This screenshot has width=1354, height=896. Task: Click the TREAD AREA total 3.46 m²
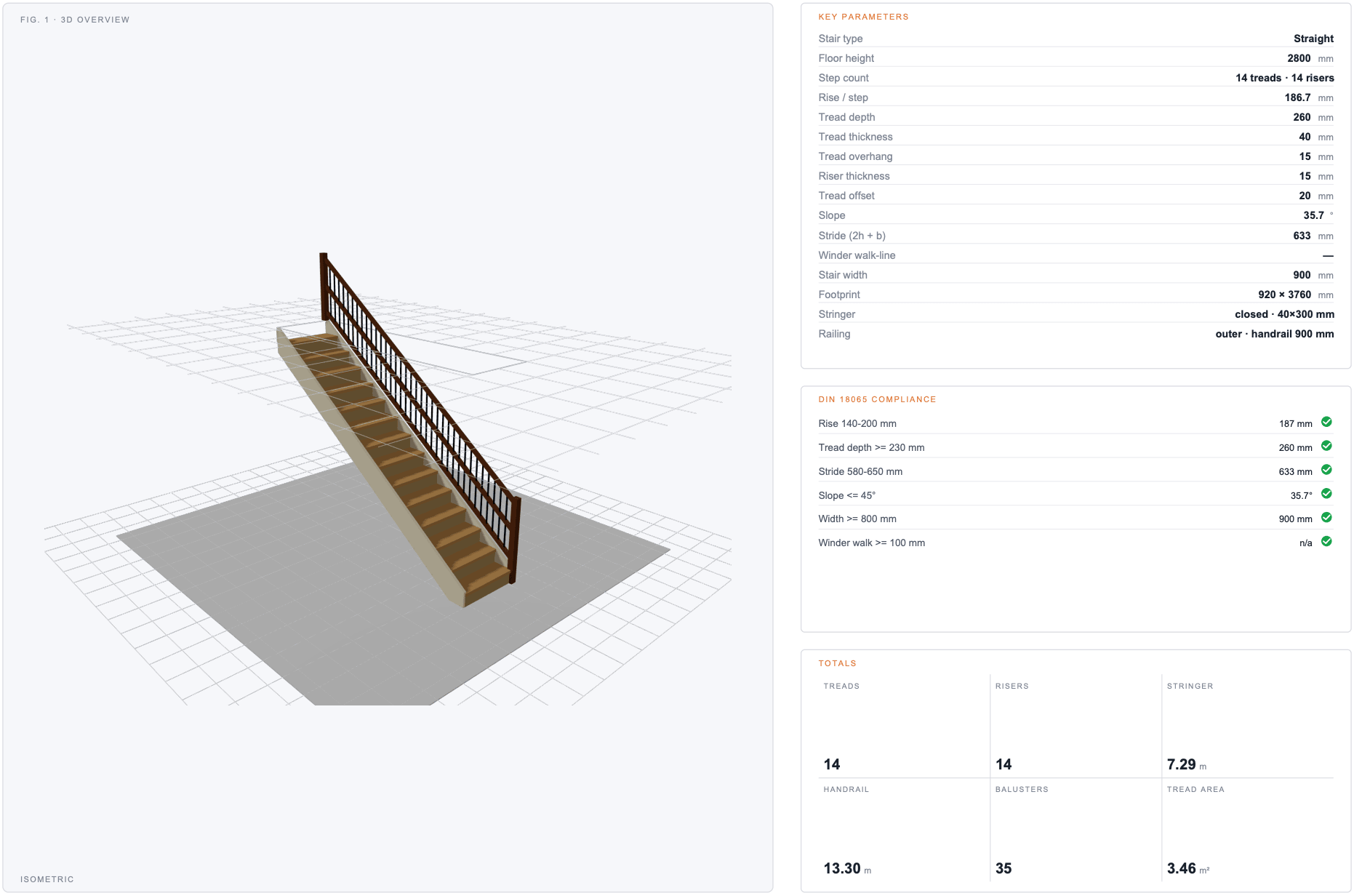1187,868
